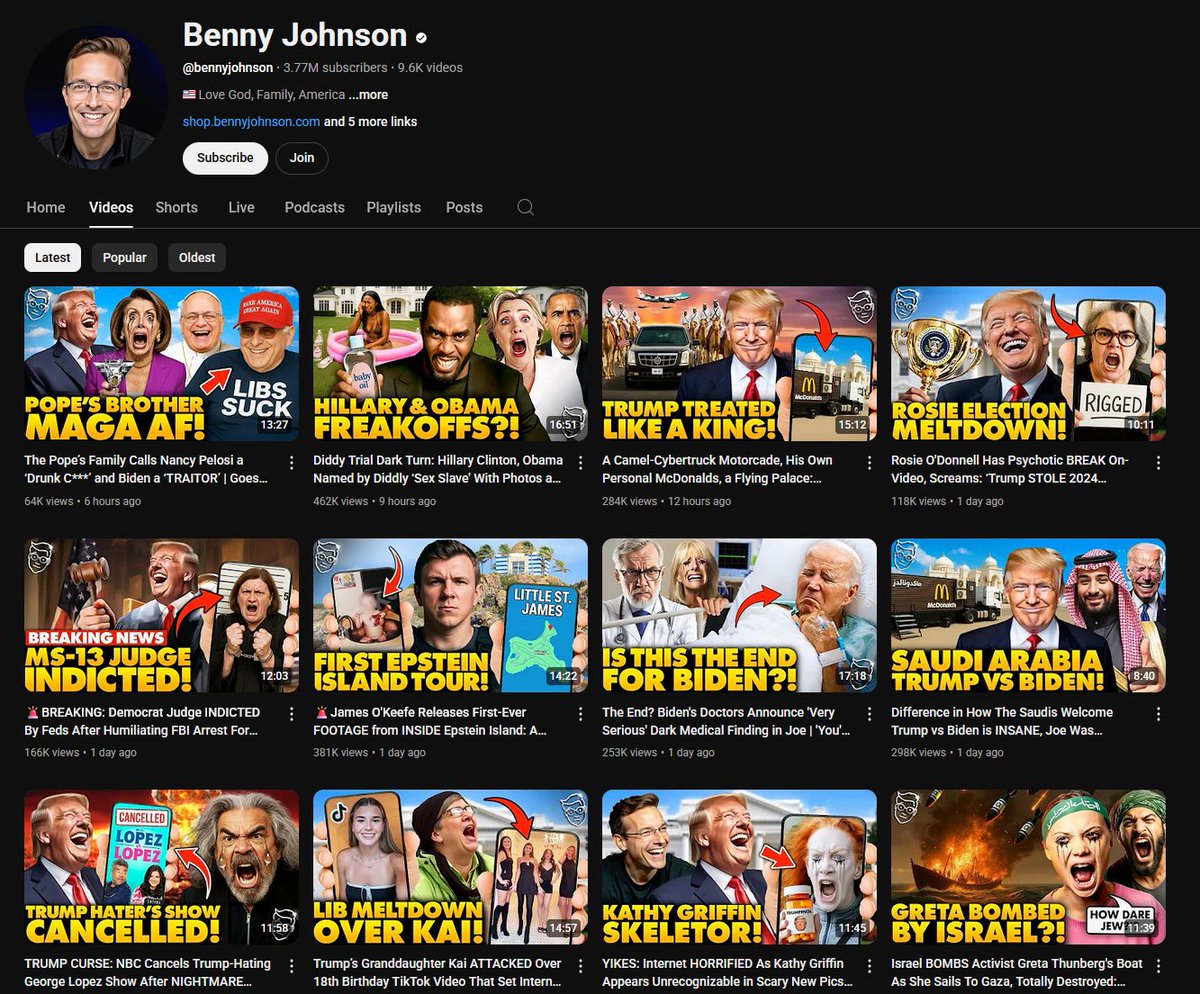The width and height of the screenshot is (1200, 994).
Task: Play the 'FIRST EPSTEIN ISLAND TOUR!' thumbnail
Action: [x=450, y=616]
